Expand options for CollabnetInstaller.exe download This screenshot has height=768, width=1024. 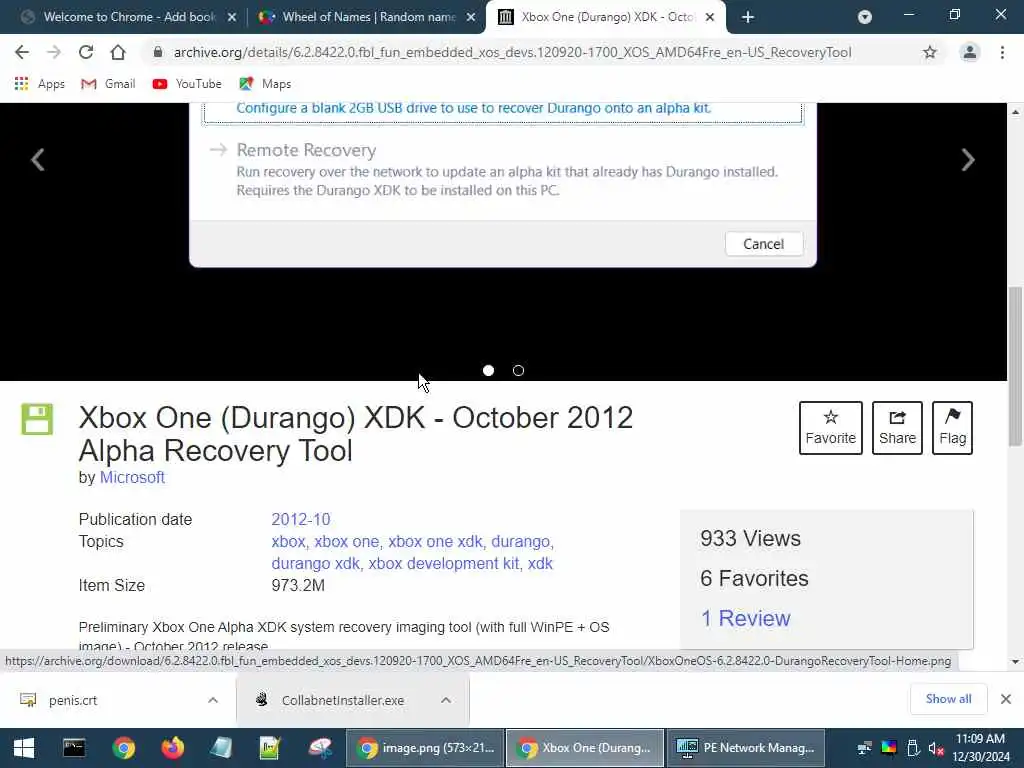(x=446, y=700)
